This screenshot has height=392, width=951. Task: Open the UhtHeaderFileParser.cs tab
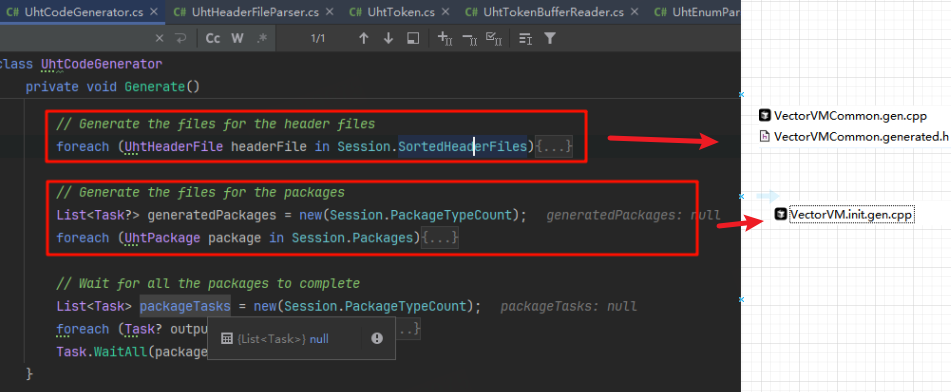254,12
